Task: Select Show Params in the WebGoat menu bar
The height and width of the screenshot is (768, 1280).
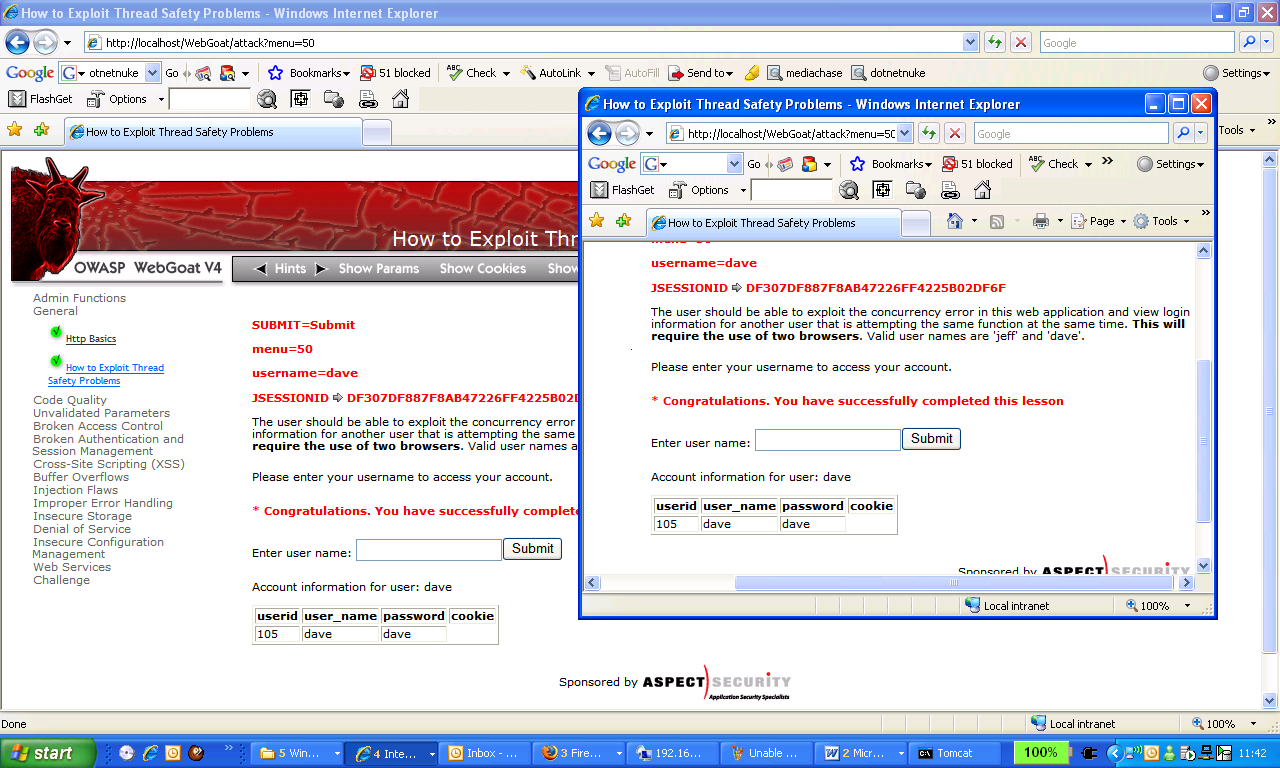Action: [378, 268]
